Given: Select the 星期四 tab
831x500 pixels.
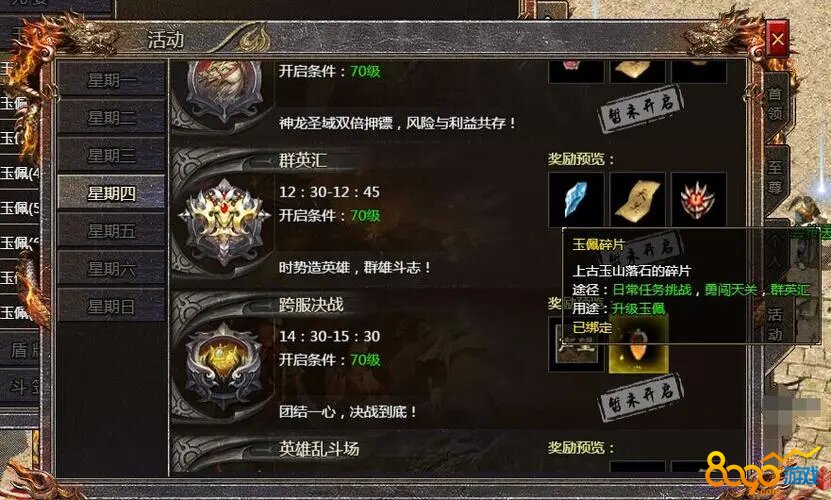Looking at the screenshot, I should click(x=111, y=193).
